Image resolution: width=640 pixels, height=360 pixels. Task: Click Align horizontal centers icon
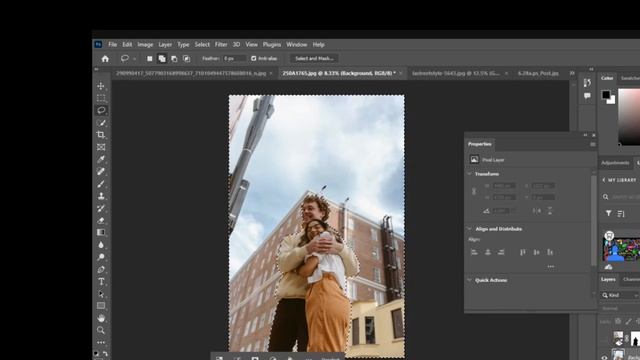tap(487, 252)
